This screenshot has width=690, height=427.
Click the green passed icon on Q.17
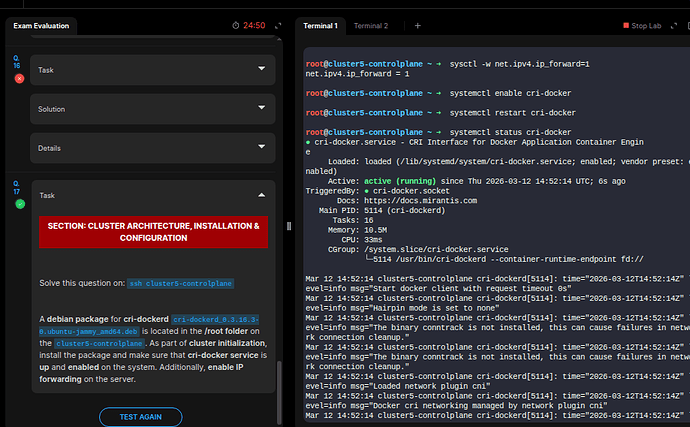(x=19, y=204)
